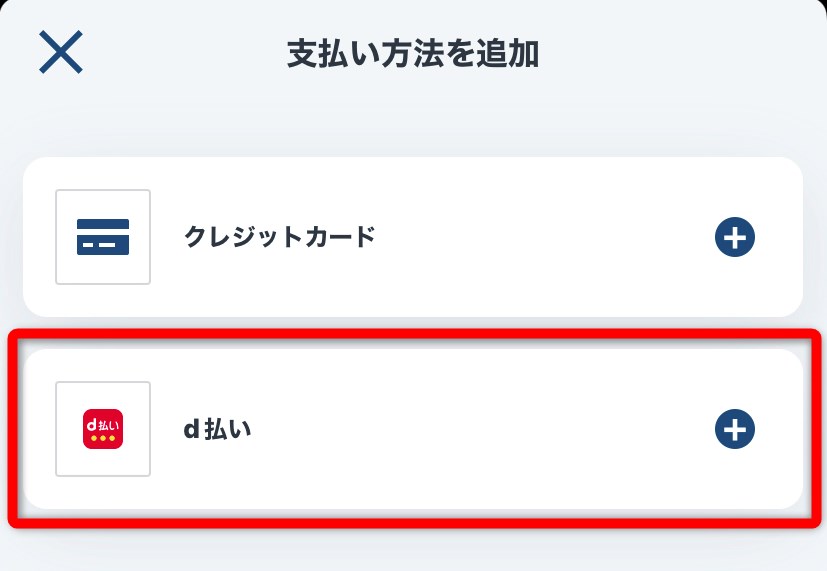Dismiss the payment dialog with the X
The image size is (827, 571).
pyautogui.click(x=60, y=52)
